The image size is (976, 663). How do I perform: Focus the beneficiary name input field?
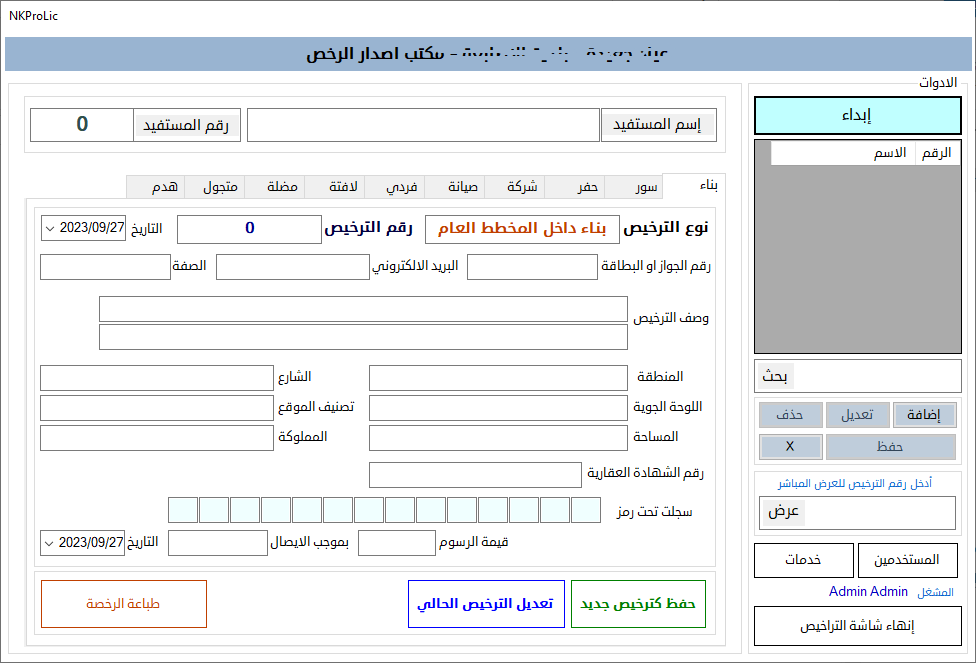coord(423,125)
